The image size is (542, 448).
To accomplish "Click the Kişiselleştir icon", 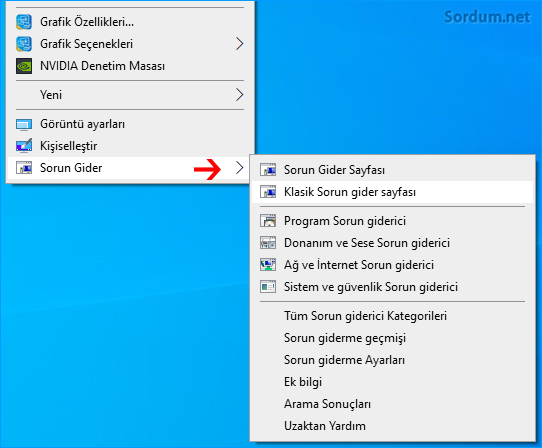I will 24,146.
